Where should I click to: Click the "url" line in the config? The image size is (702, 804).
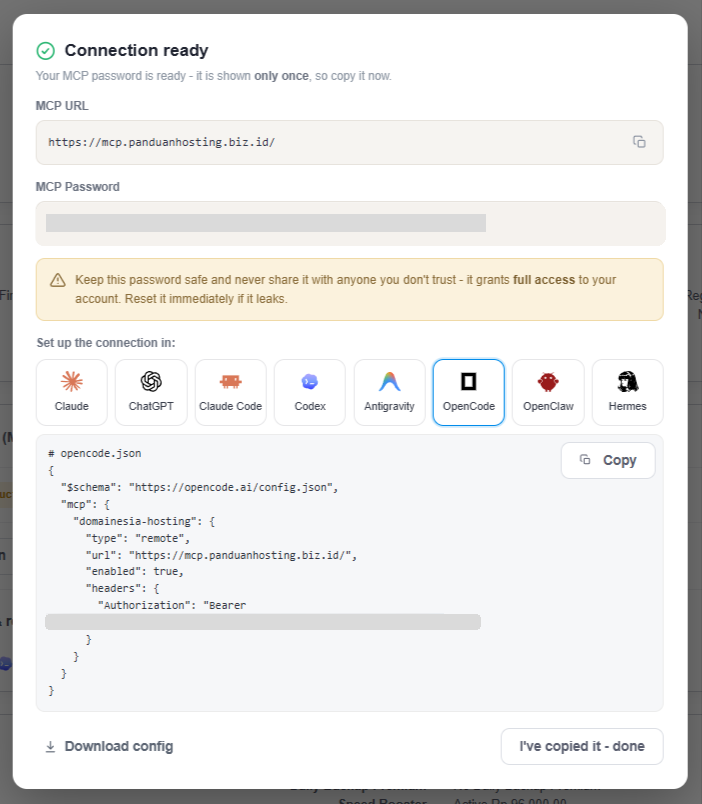coord(221,555)
